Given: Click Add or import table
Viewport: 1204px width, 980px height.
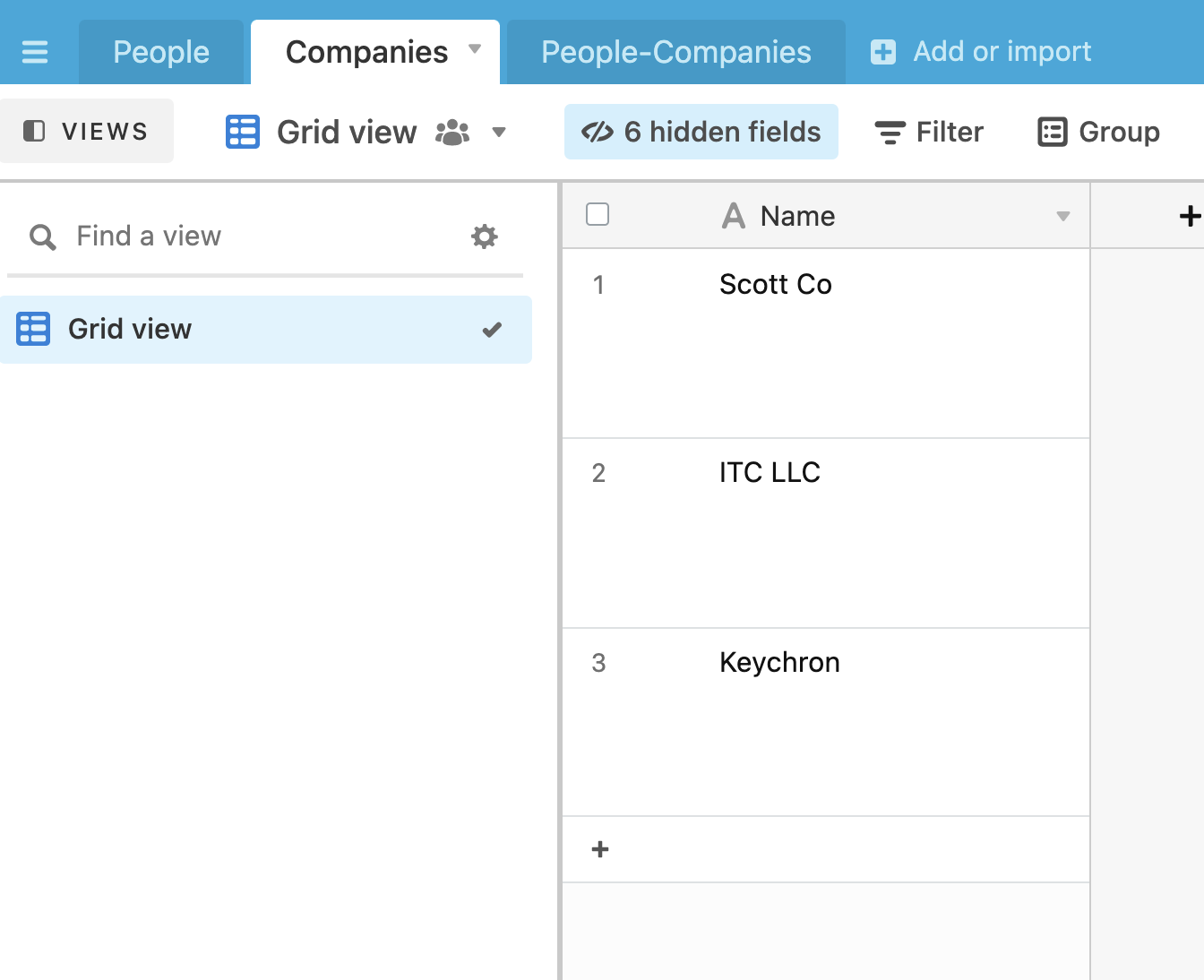Looking at the screenshot, I should (981, 52).
